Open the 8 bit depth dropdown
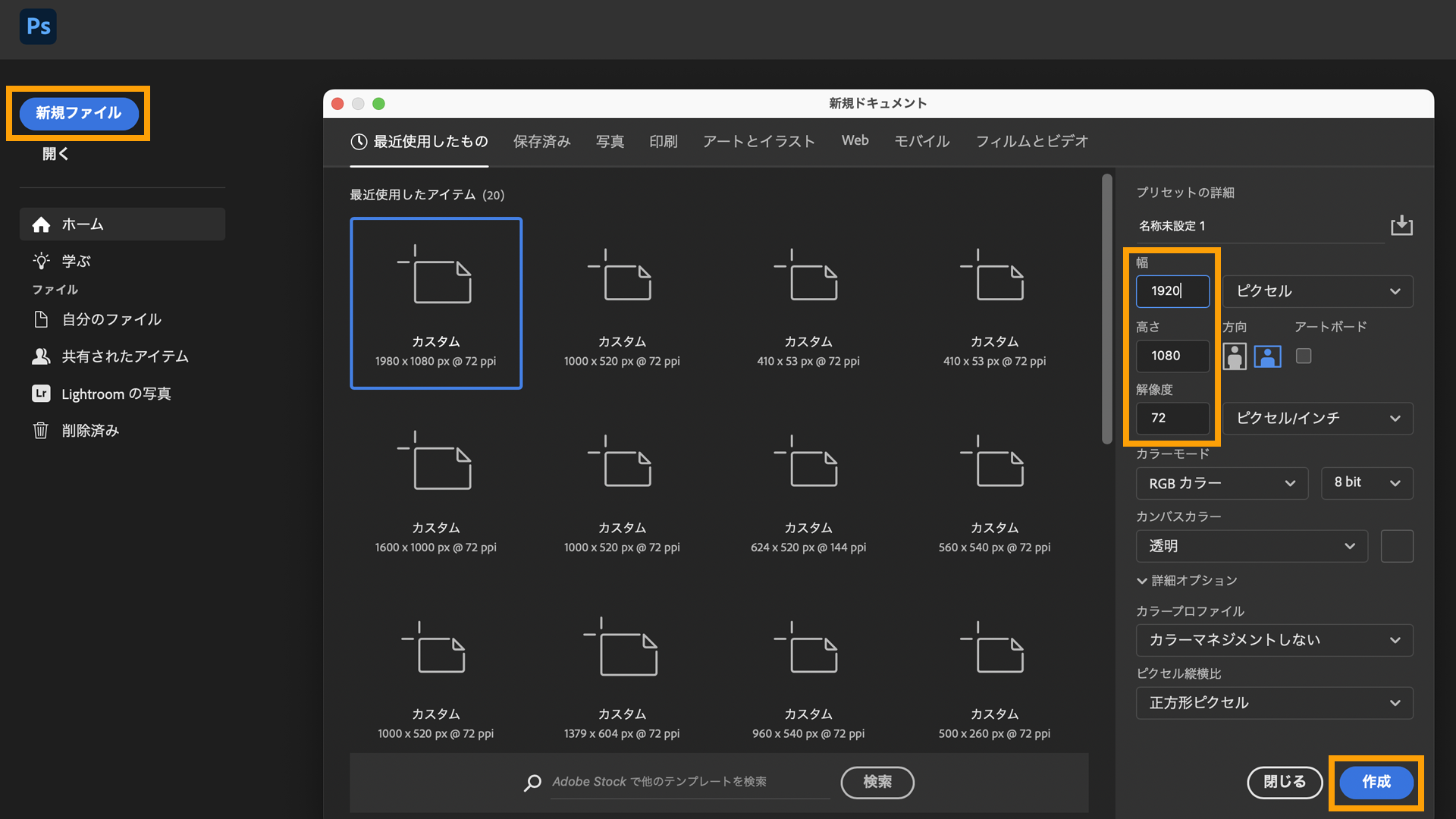The image size is (1456, 819). [x=1367, y=483]
